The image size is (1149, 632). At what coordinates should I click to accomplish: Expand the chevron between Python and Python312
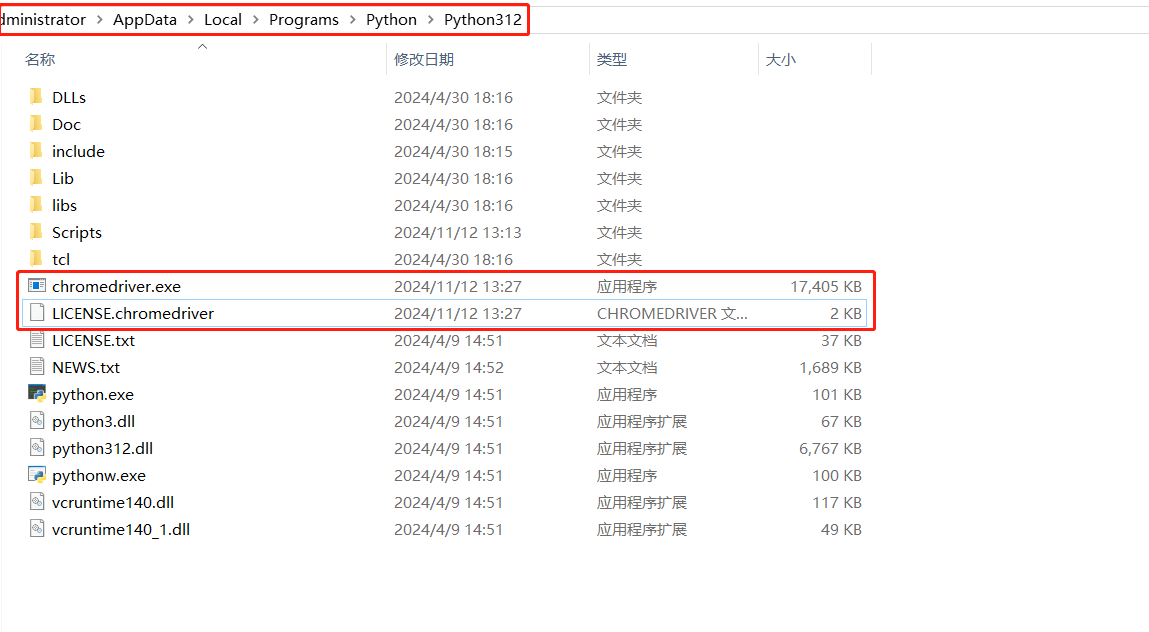[x=430, y=20]
